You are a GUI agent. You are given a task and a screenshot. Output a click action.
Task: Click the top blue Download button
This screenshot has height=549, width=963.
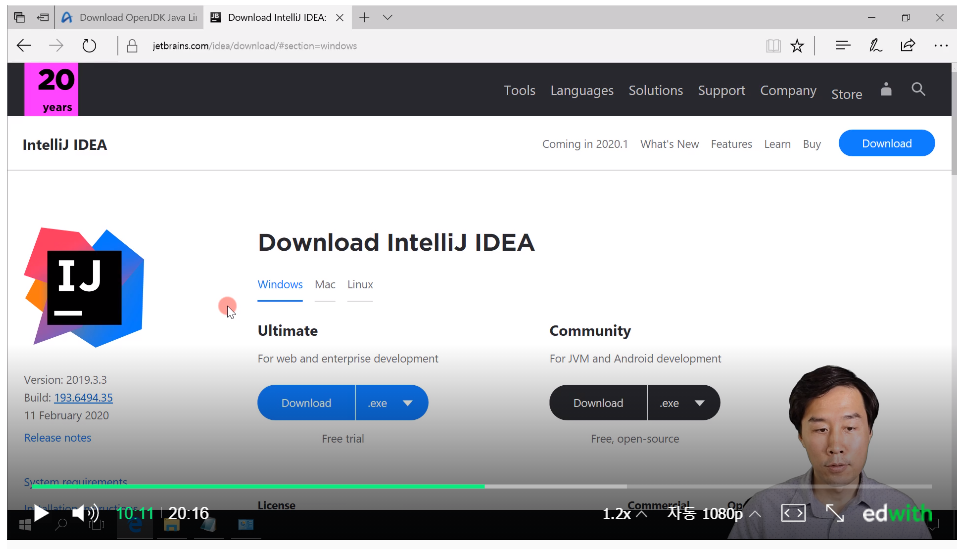click(886, 143)
